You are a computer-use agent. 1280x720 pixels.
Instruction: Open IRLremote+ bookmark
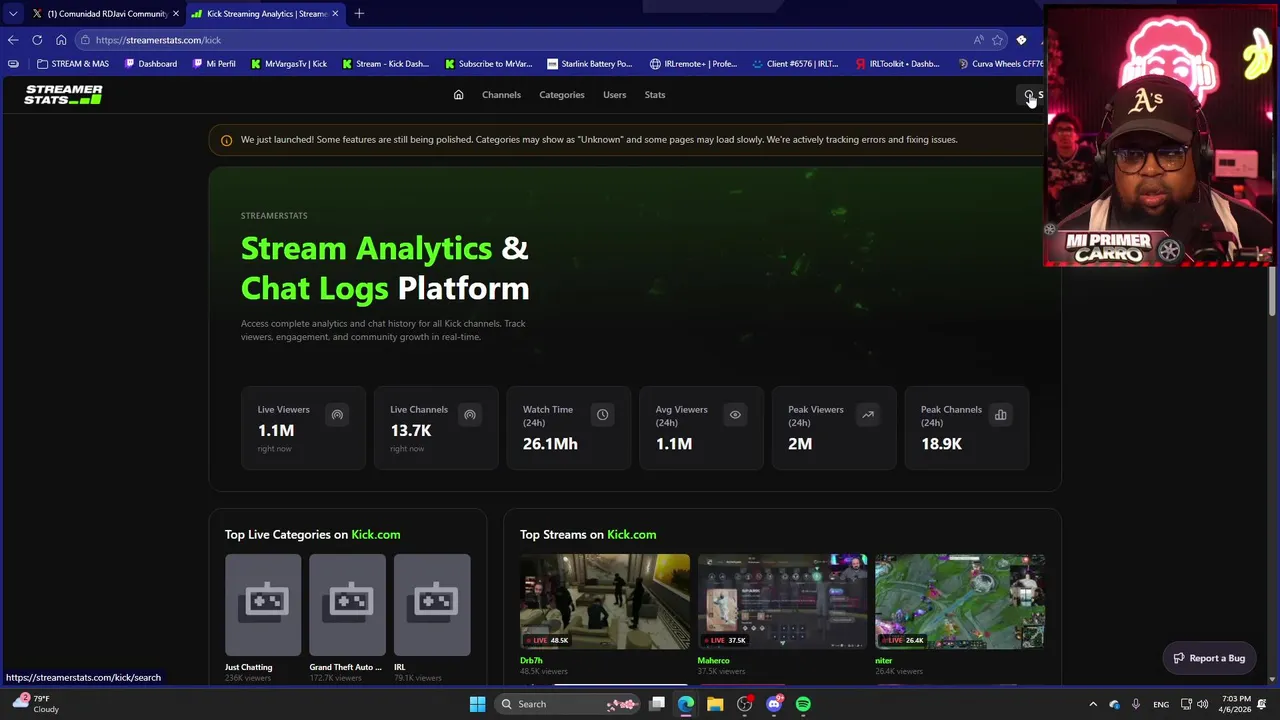(693, 64)
